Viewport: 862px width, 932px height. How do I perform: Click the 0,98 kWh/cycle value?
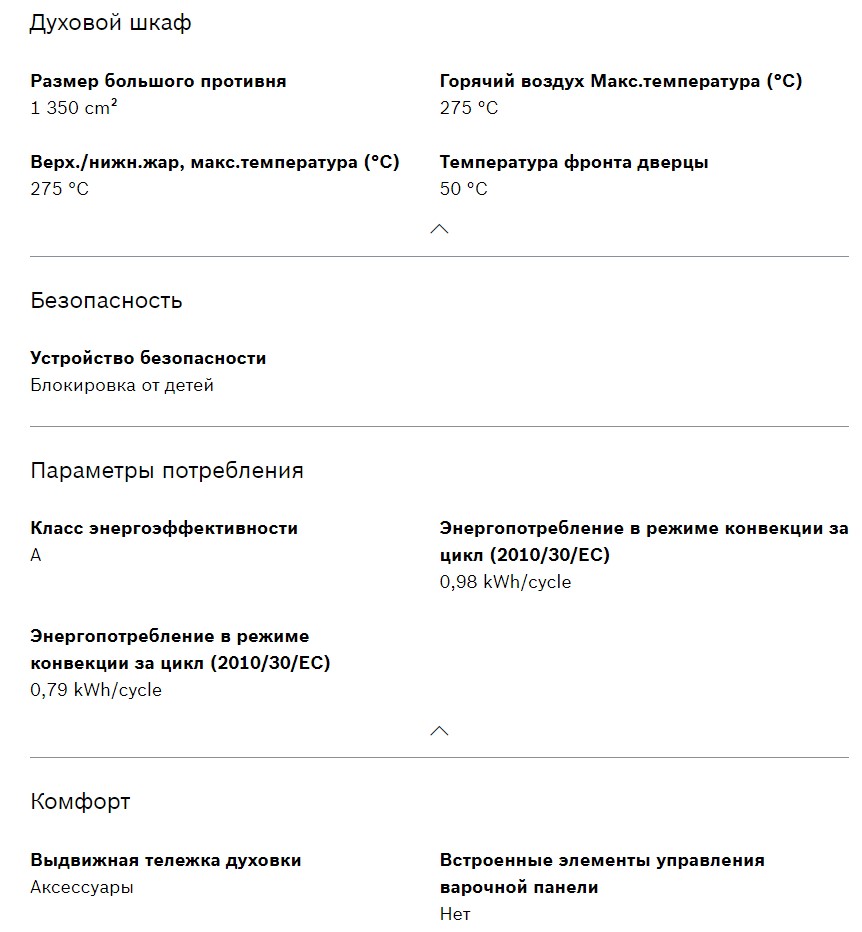click(505, 582)
